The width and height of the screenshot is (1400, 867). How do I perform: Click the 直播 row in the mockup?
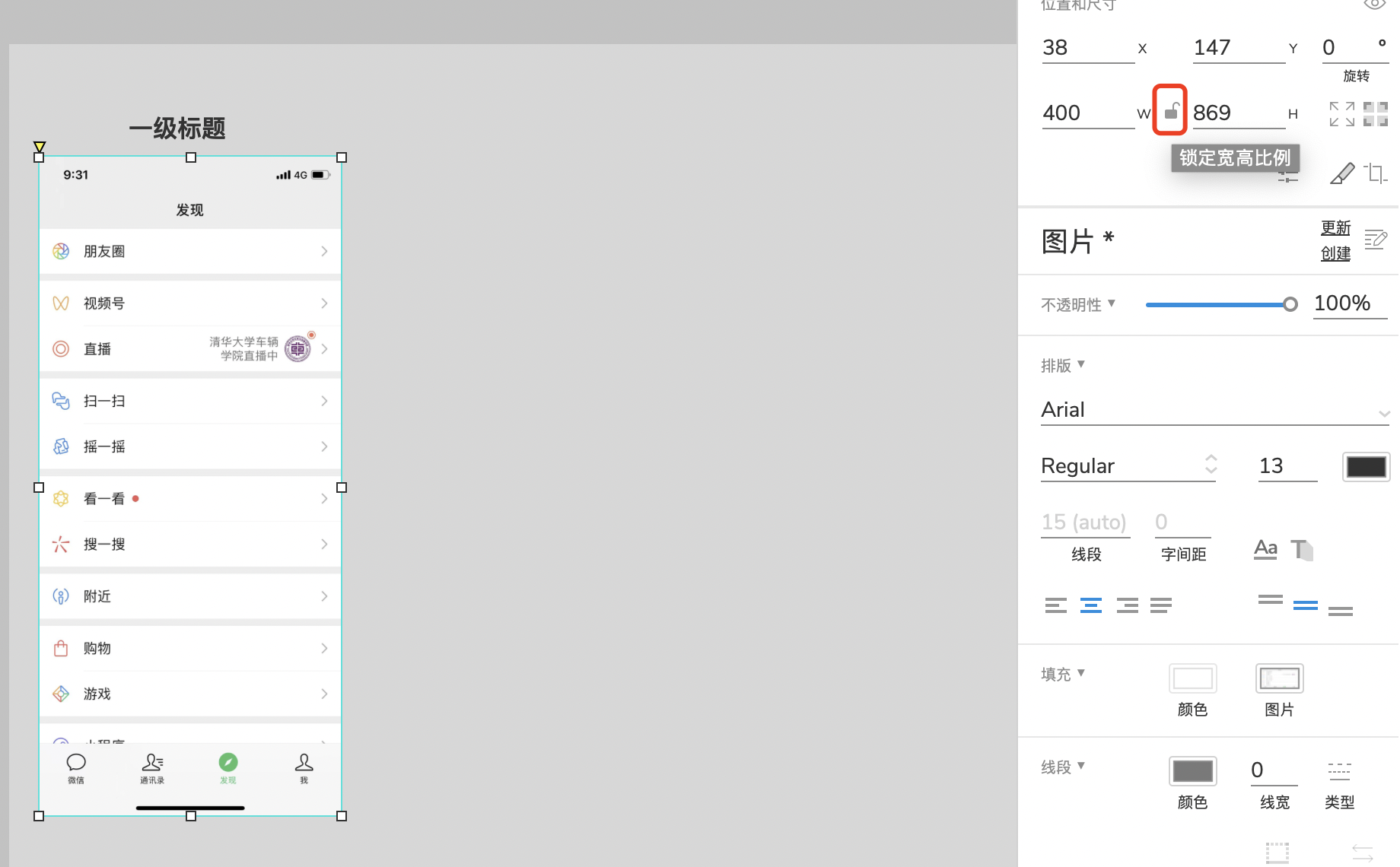tap(190, 349)
